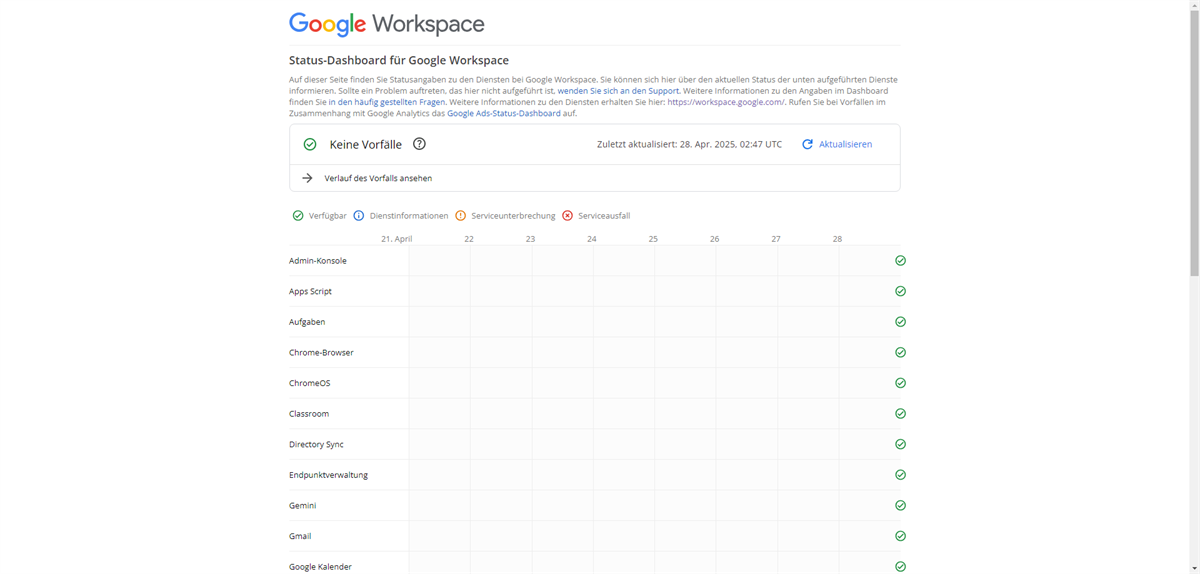The image size is (1200, 574).
Task: Click the Verfügbar legend label
Action: click(x=328, y=215)
